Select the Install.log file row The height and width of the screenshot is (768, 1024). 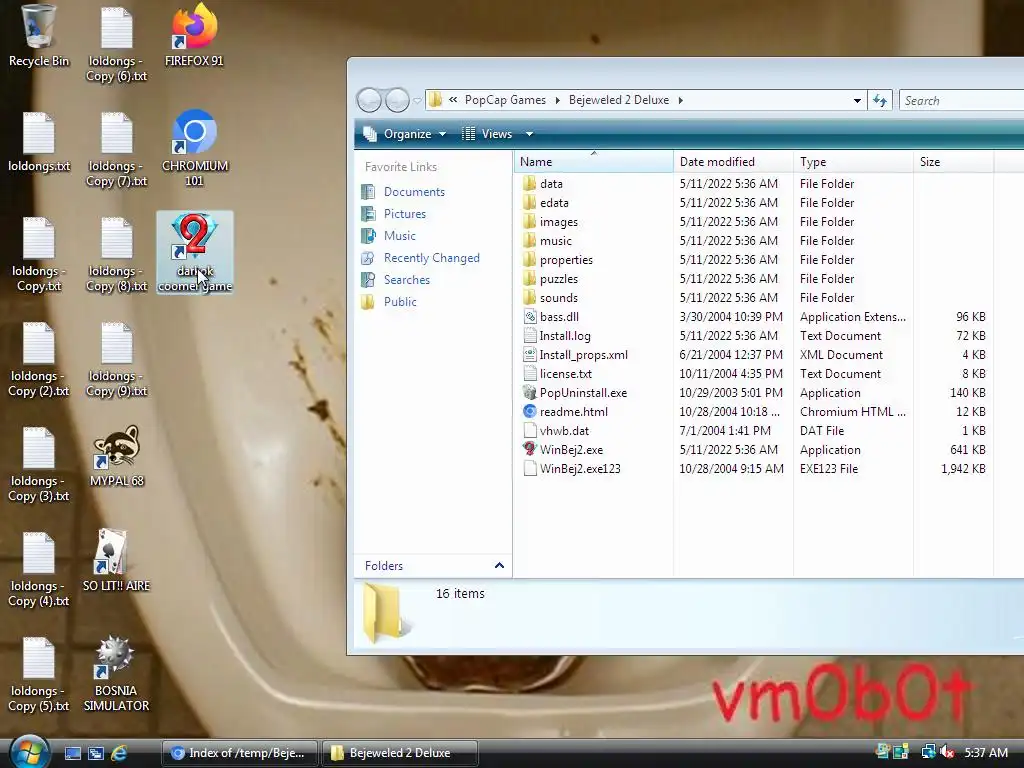click(754, 336)
